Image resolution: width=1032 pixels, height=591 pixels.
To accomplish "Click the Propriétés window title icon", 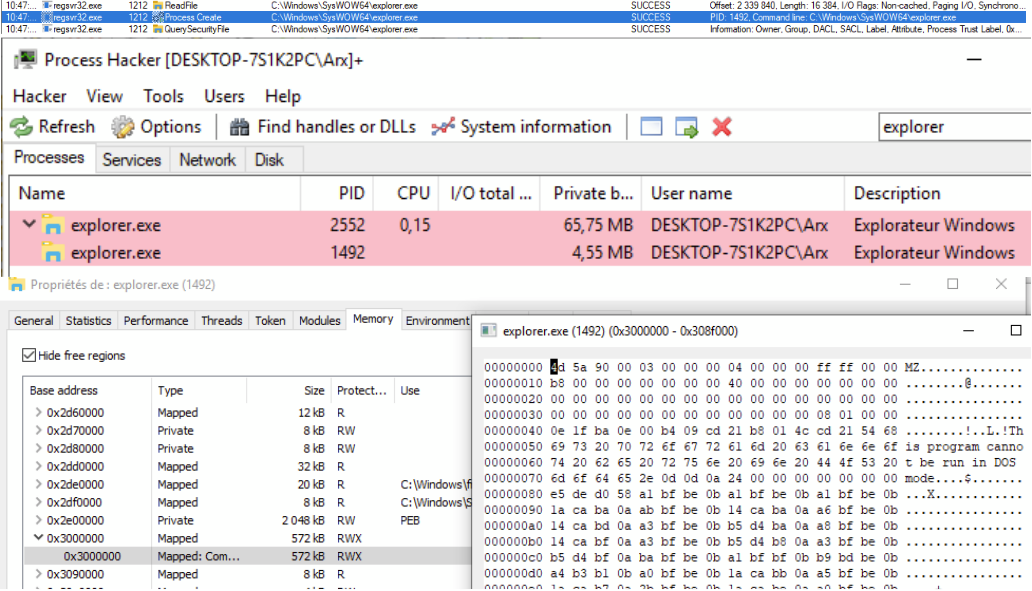I will (x=17, y=285).
